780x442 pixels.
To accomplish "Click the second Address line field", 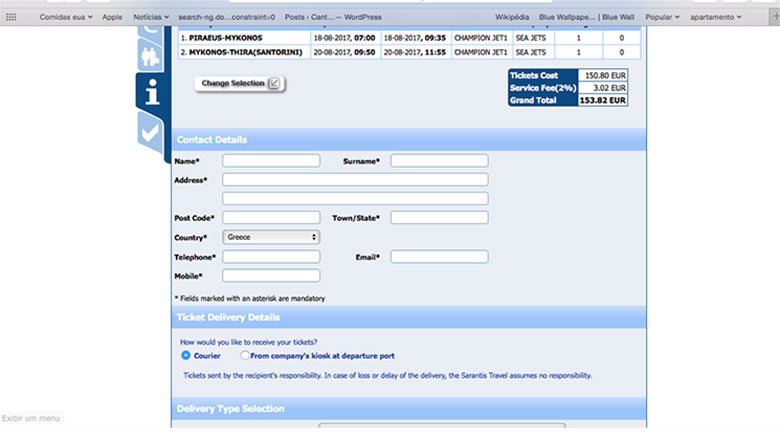I will pos(355,198).
